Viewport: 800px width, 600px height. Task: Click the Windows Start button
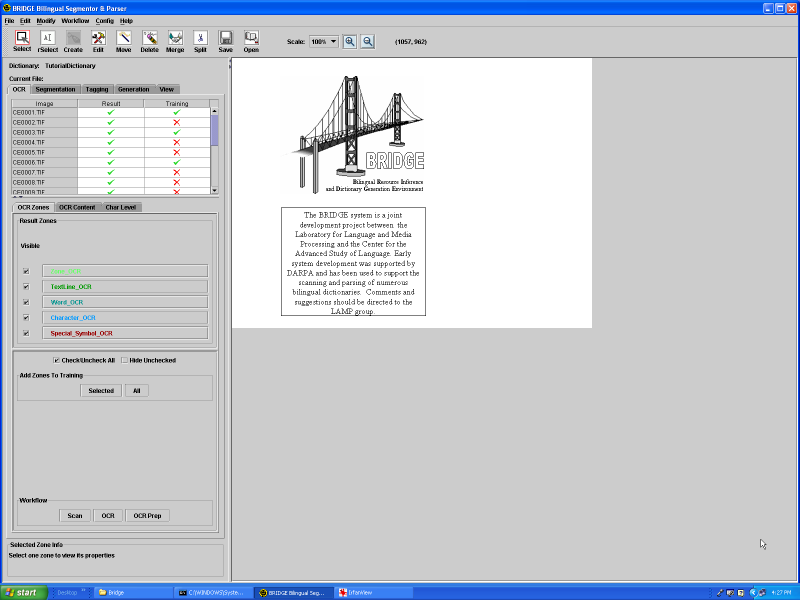pyautogui.click(x=21, y=592)
